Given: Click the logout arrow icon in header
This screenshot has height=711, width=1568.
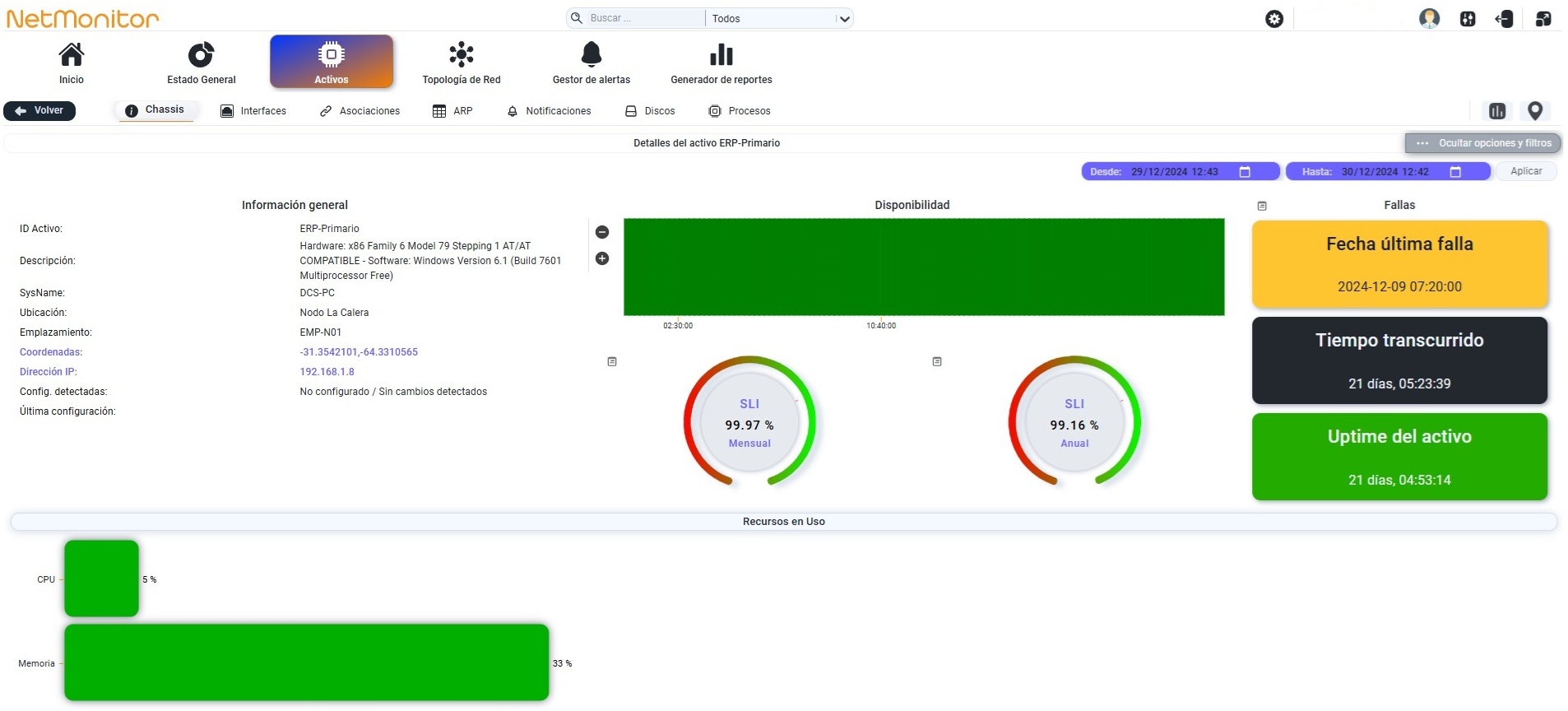Looking at the screenshot, I should point(1505,19).
